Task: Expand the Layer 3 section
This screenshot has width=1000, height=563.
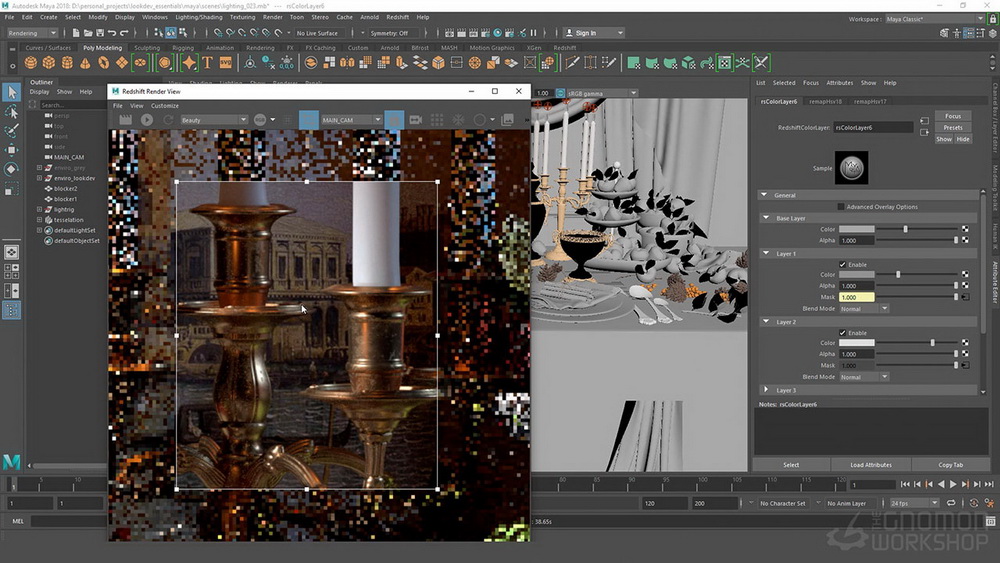Action: [x=766, y=390]
